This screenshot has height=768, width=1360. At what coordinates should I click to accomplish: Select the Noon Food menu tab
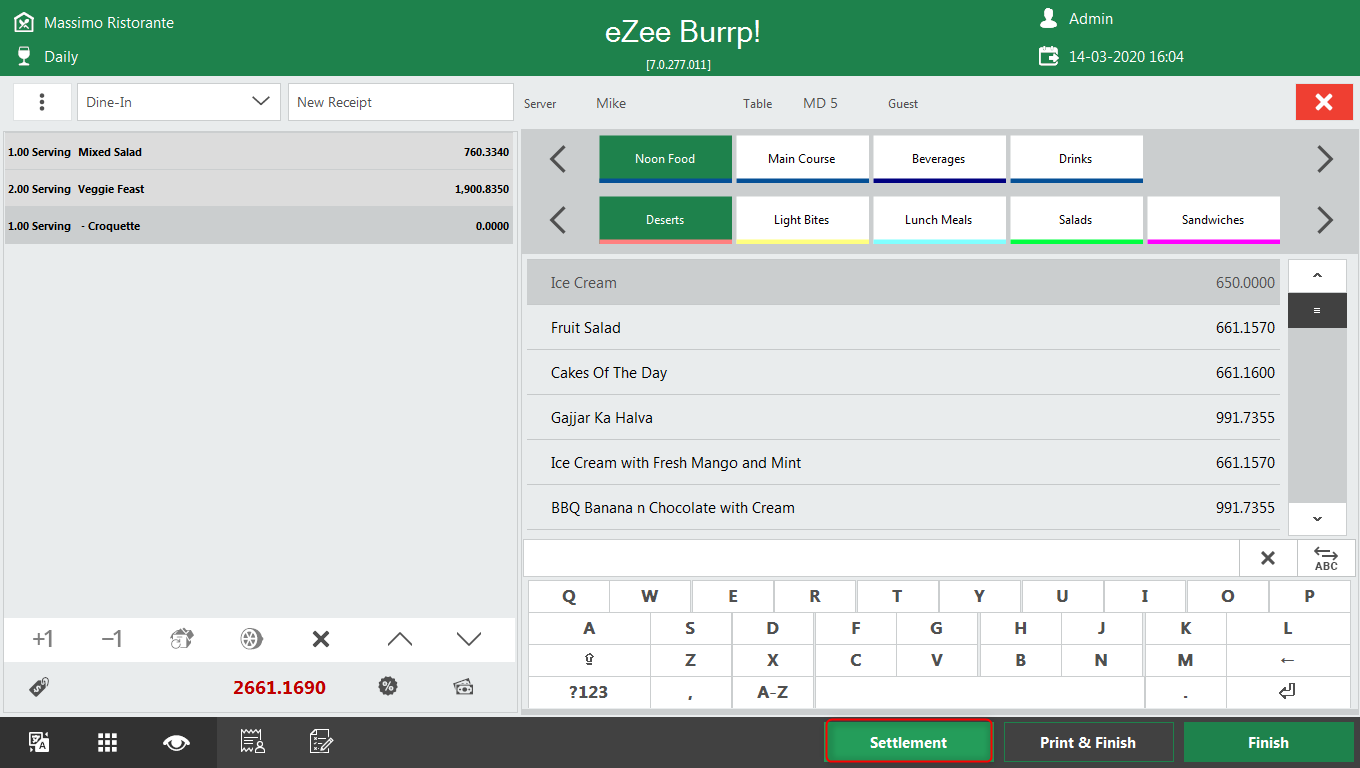[665, 159]
